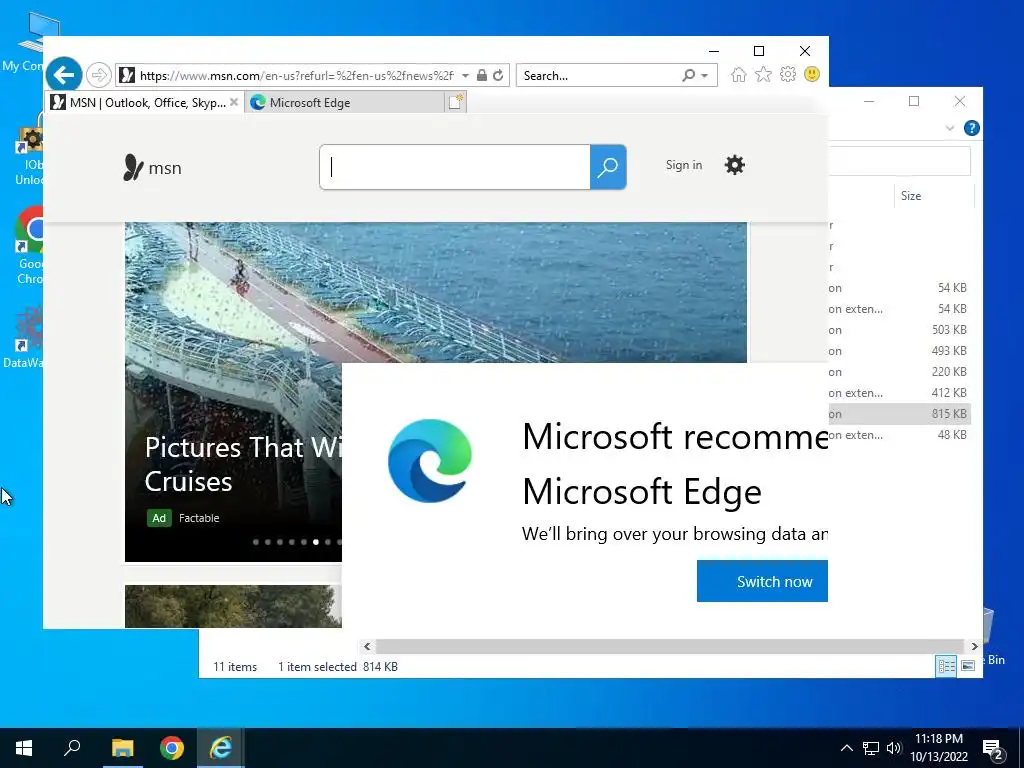Viewport: 1024px width, 768px height.
Task: Close the MSN tab
Action: (234, 103)
